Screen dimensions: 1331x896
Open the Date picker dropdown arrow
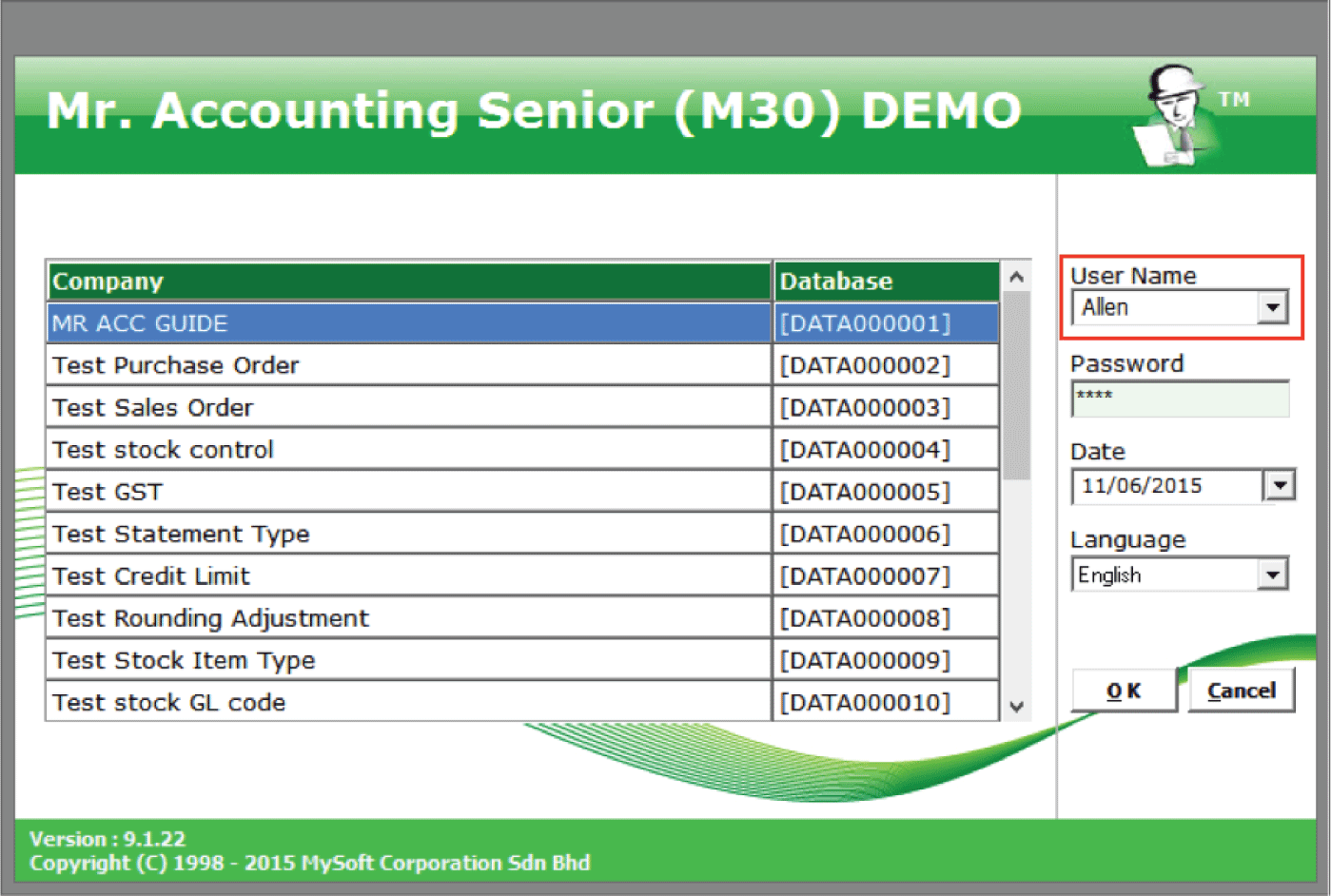tap(1280, 485)
